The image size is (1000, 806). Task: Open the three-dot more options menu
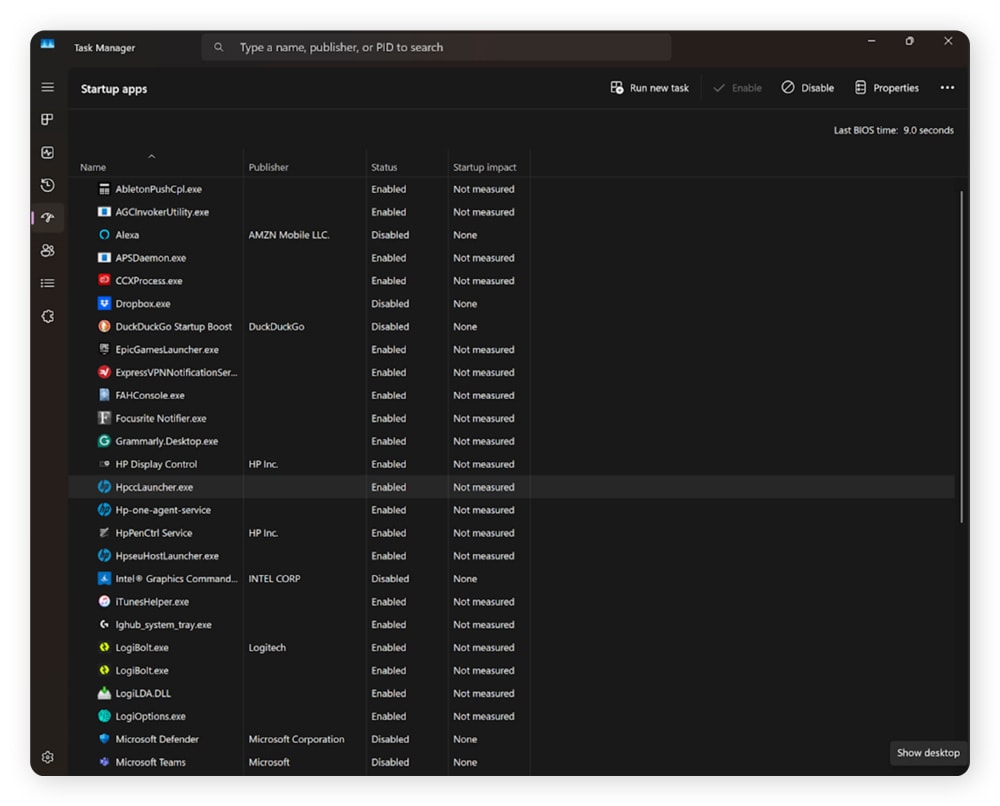[x=947, y=88]
